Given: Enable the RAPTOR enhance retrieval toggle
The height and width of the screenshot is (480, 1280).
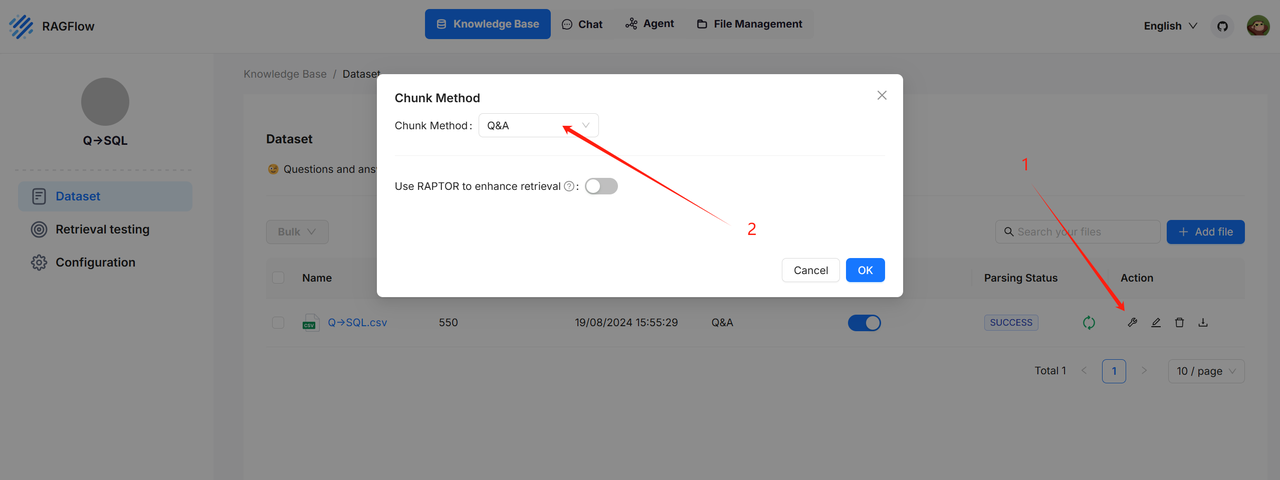Looking at the screenshot, I should (x=601, y=186).
